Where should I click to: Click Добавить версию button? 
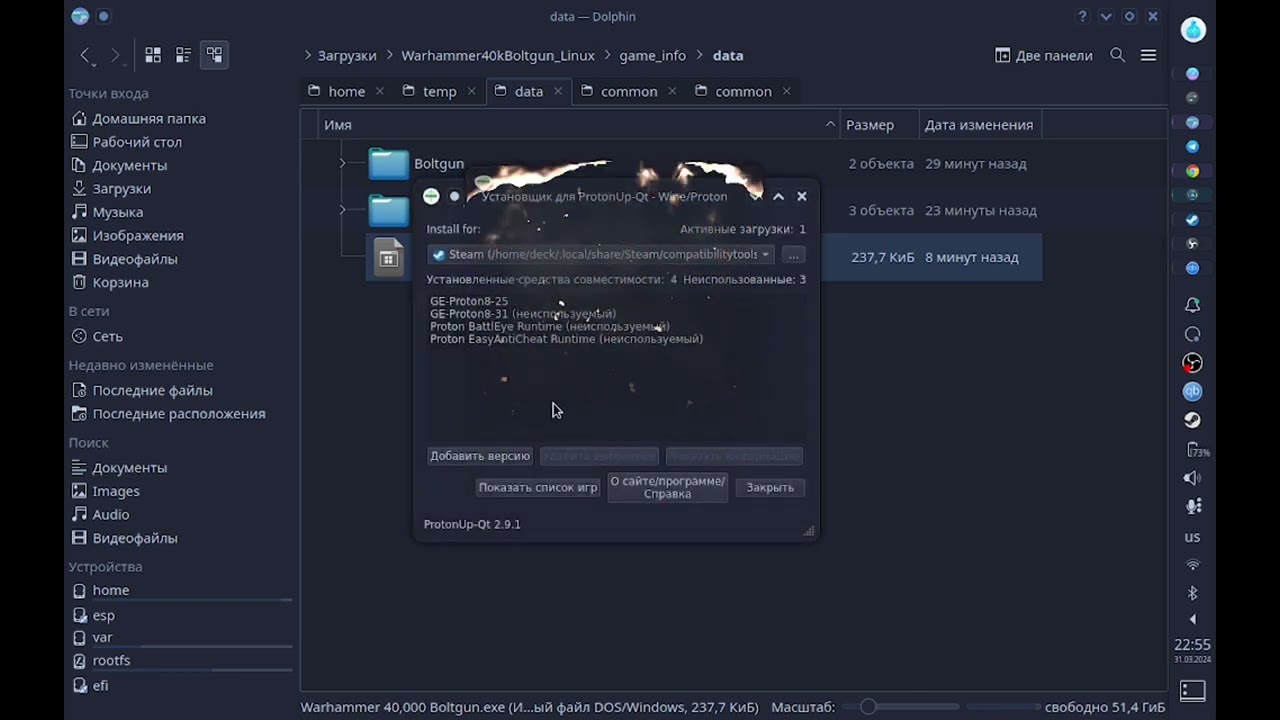(x=480, y=456)
